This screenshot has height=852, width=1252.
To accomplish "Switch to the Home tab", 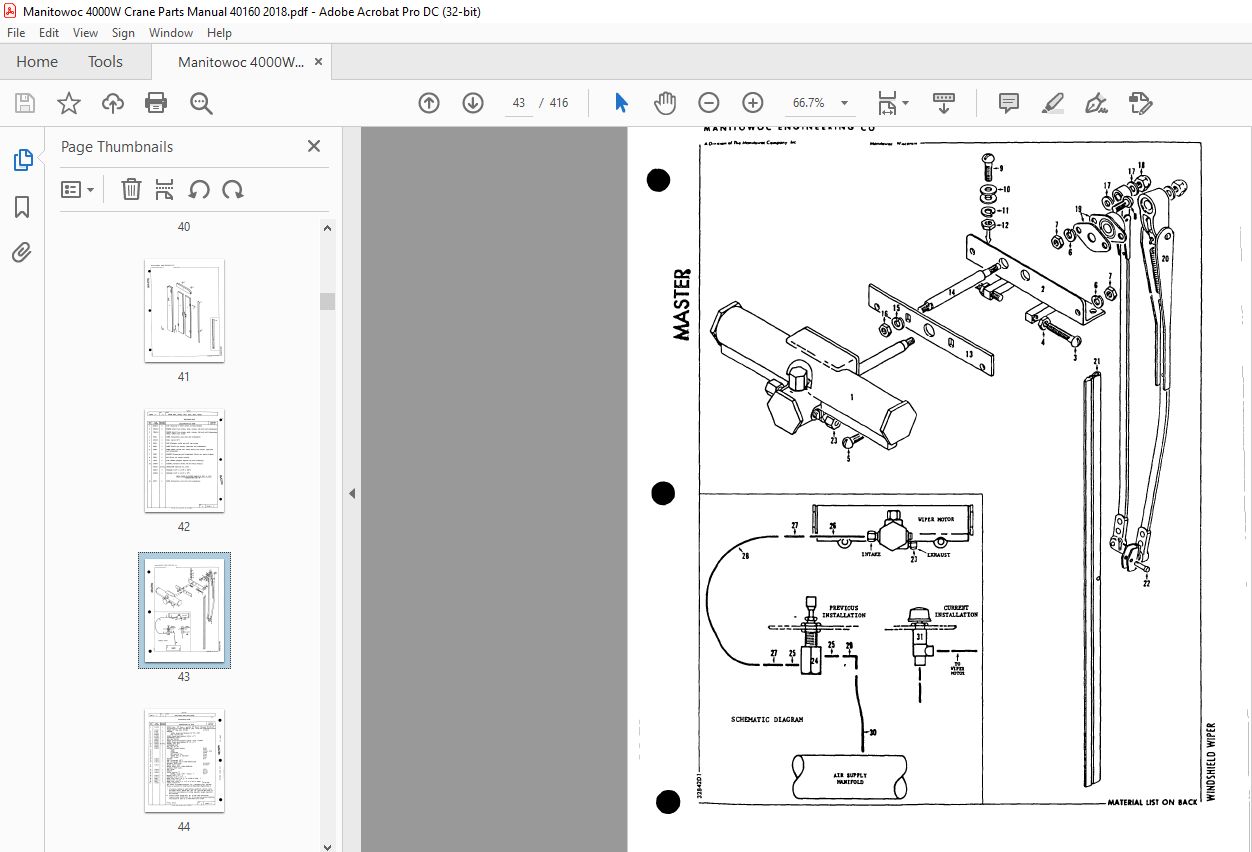I will [37, 62].
